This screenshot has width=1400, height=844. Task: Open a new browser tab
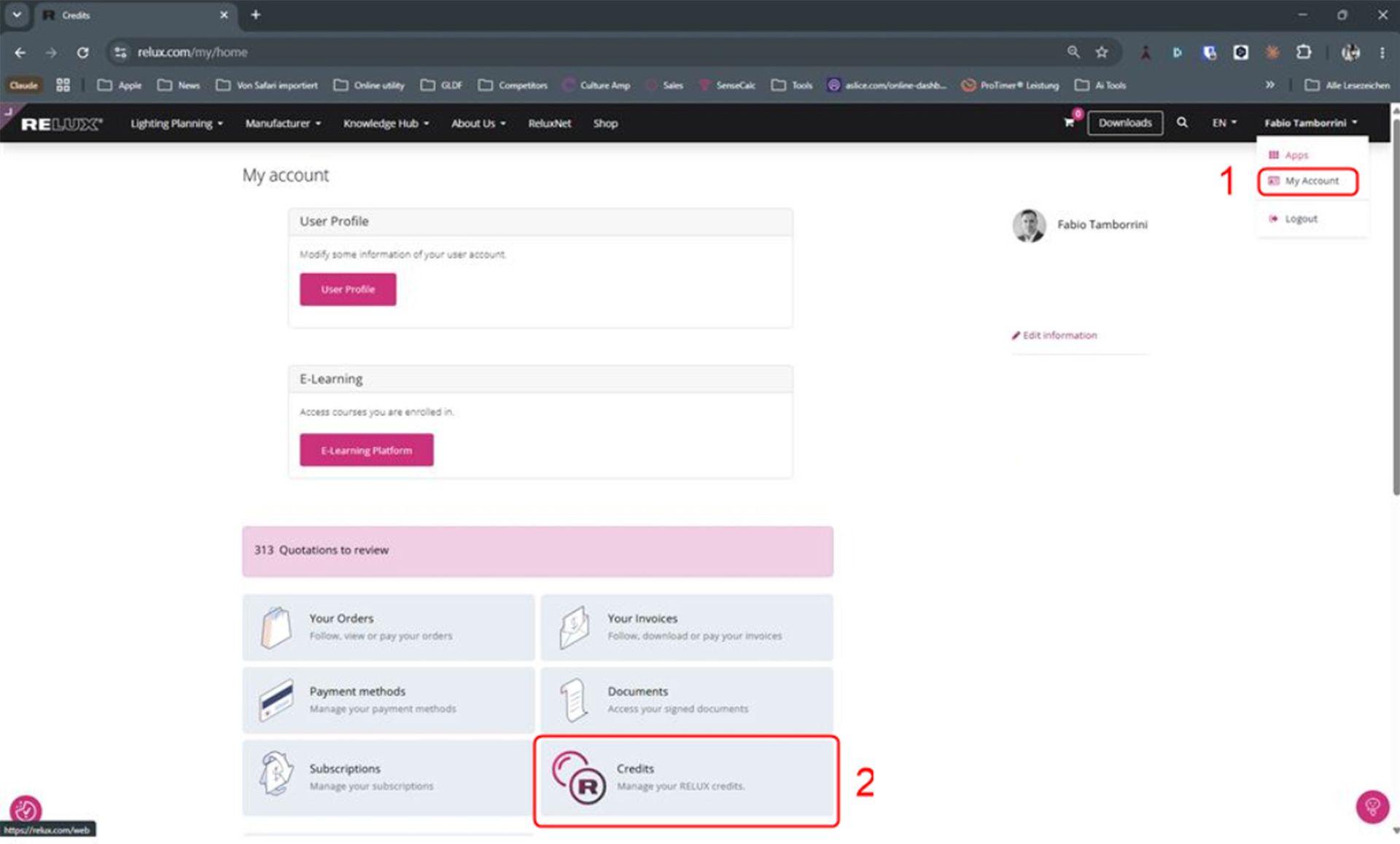tap(256, 15)
